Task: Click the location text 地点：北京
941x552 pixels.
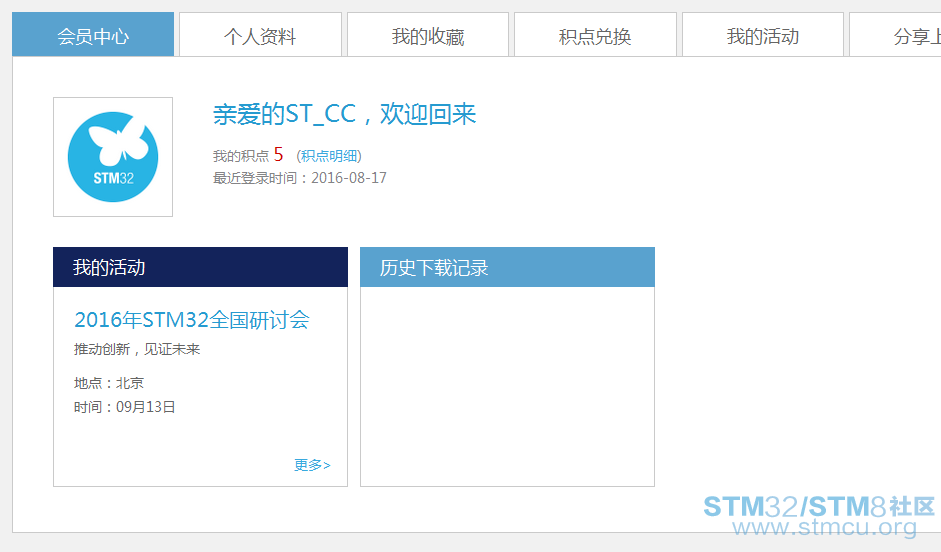Action: [x=109, y=383]
